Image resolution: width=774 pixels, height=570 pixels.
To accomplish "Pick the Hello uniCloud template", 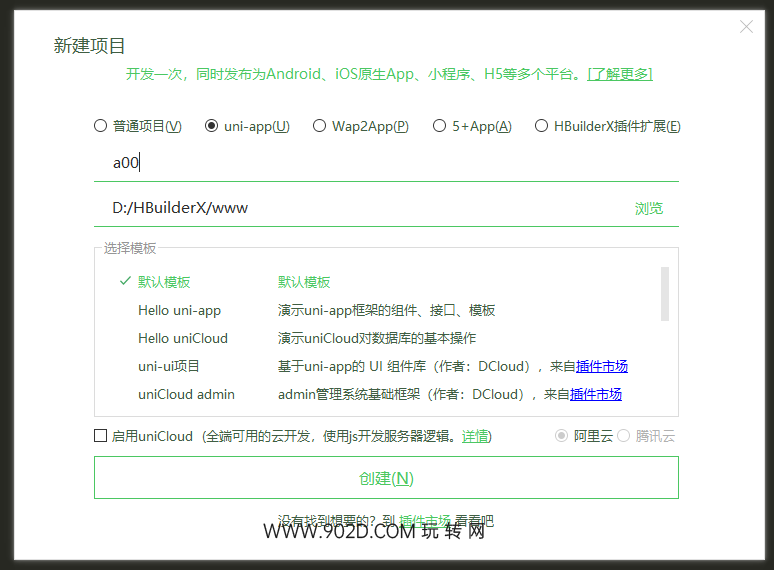I will [183, 338].
